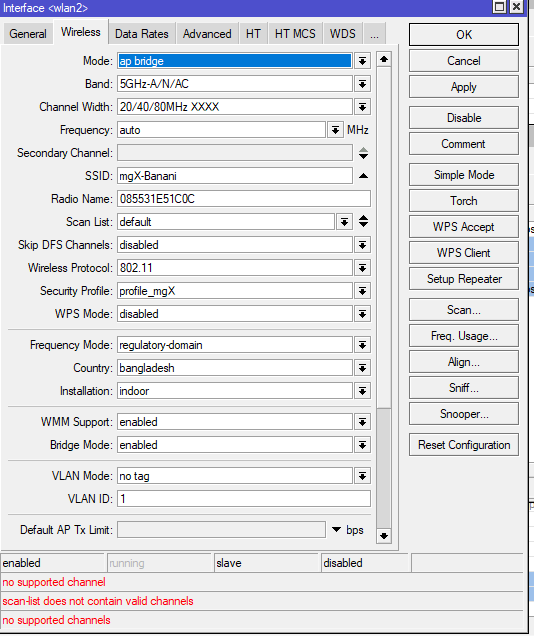Close the Interface wlan2 window
This screenshot has height=636, width=534.
(516, 7)
